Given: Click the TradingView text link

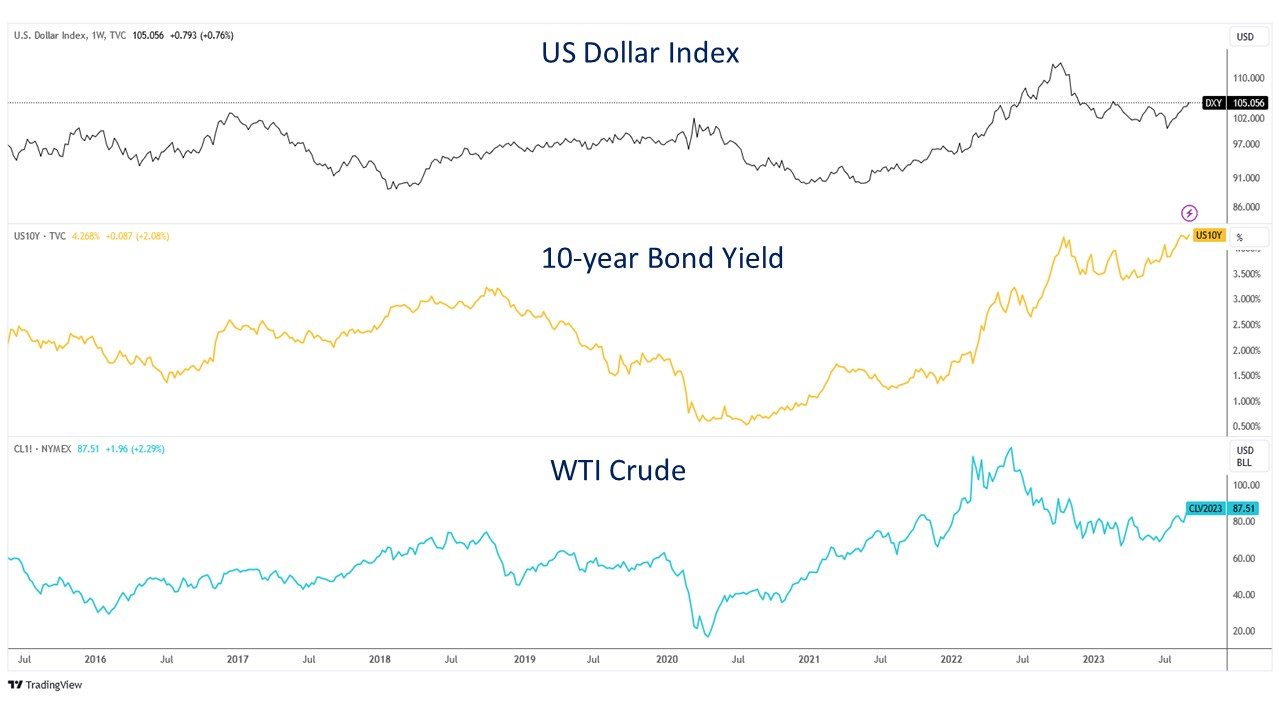Looking at the screenshot, I should pos(54,685).
